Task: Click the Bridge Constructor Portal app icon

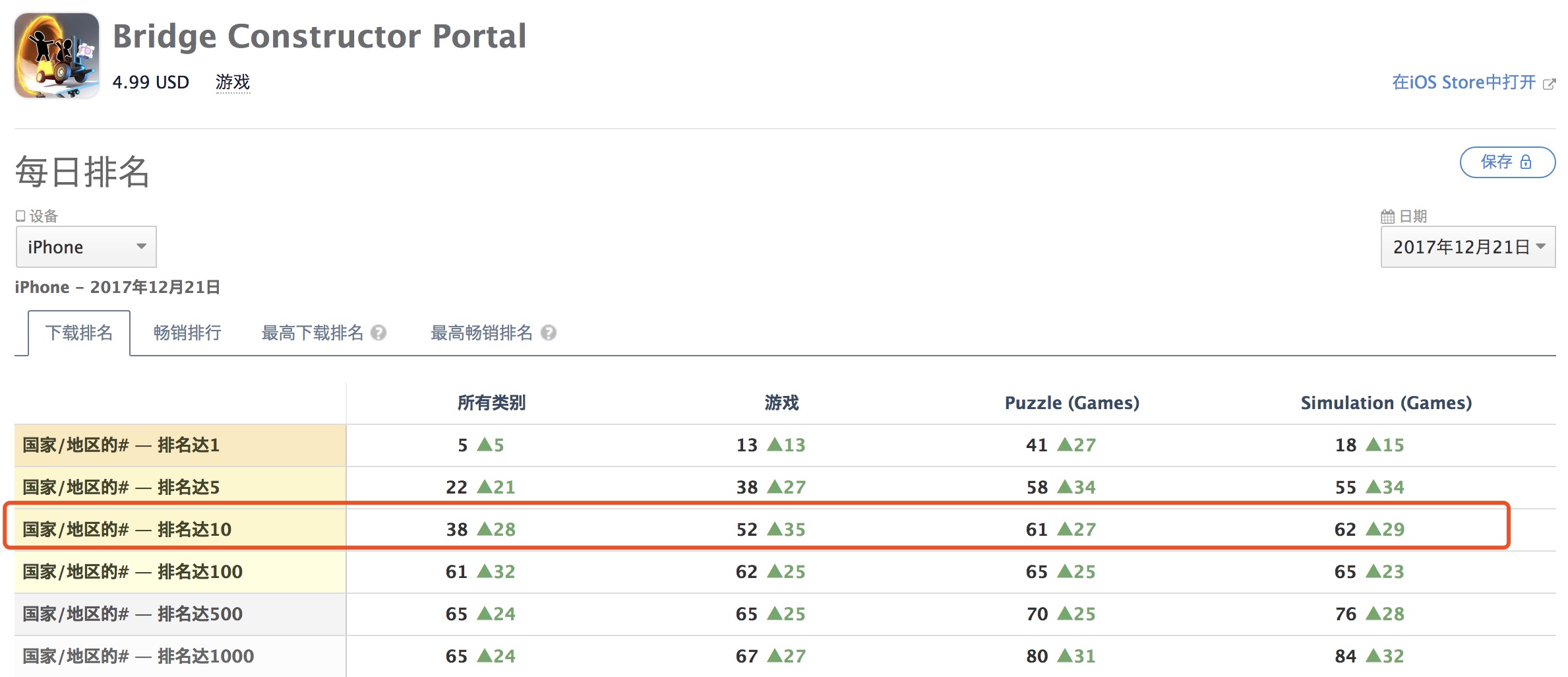Action: tap(57, 55)
